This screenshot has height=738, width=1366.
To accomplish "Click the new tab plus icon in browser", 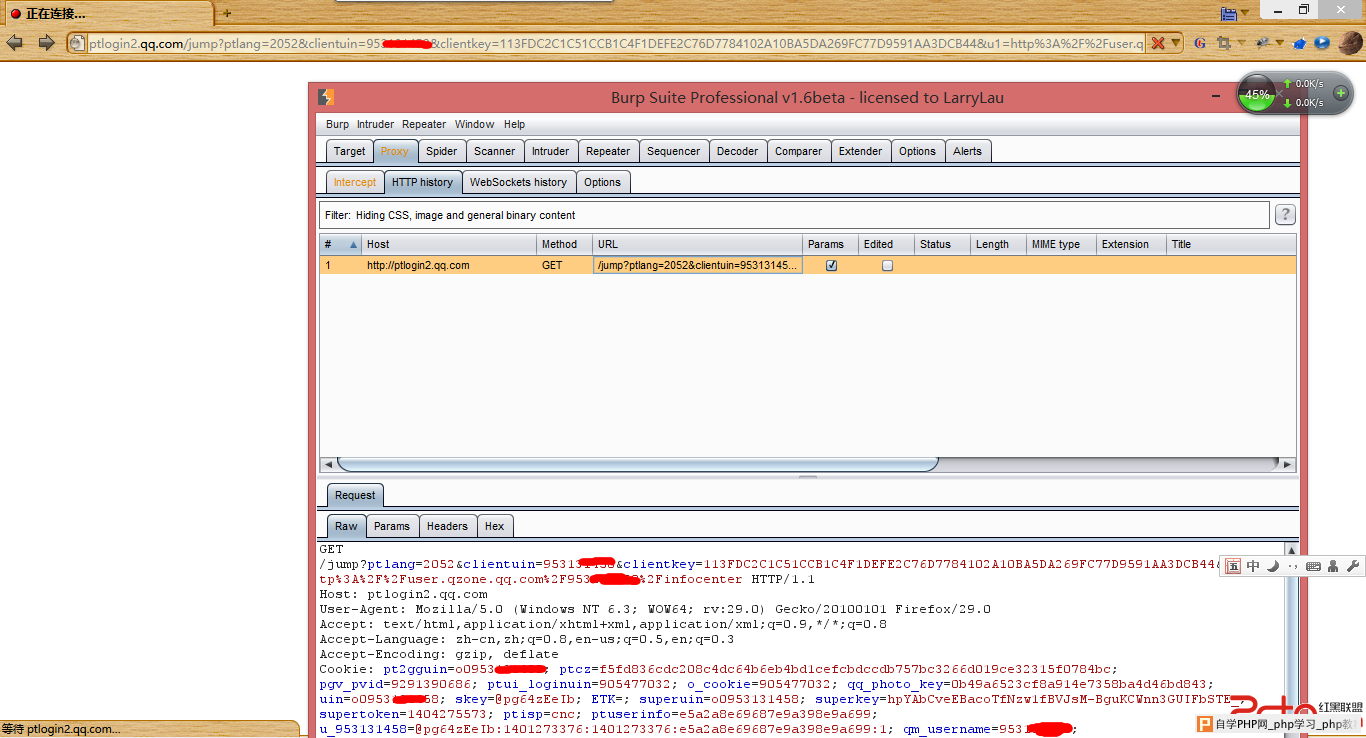I will pos(227,13).
